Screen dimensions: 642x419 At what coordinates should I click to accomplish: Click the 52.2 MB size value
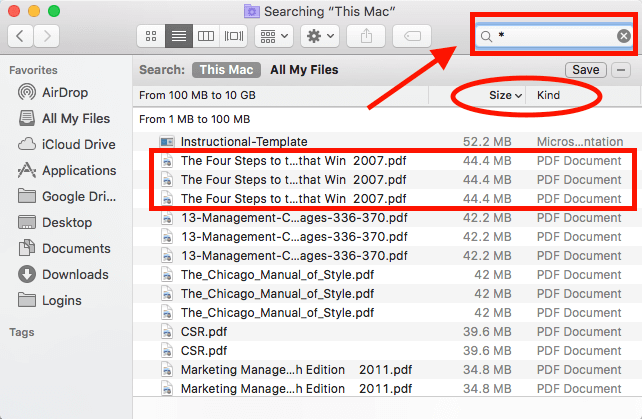coord(487,142)
